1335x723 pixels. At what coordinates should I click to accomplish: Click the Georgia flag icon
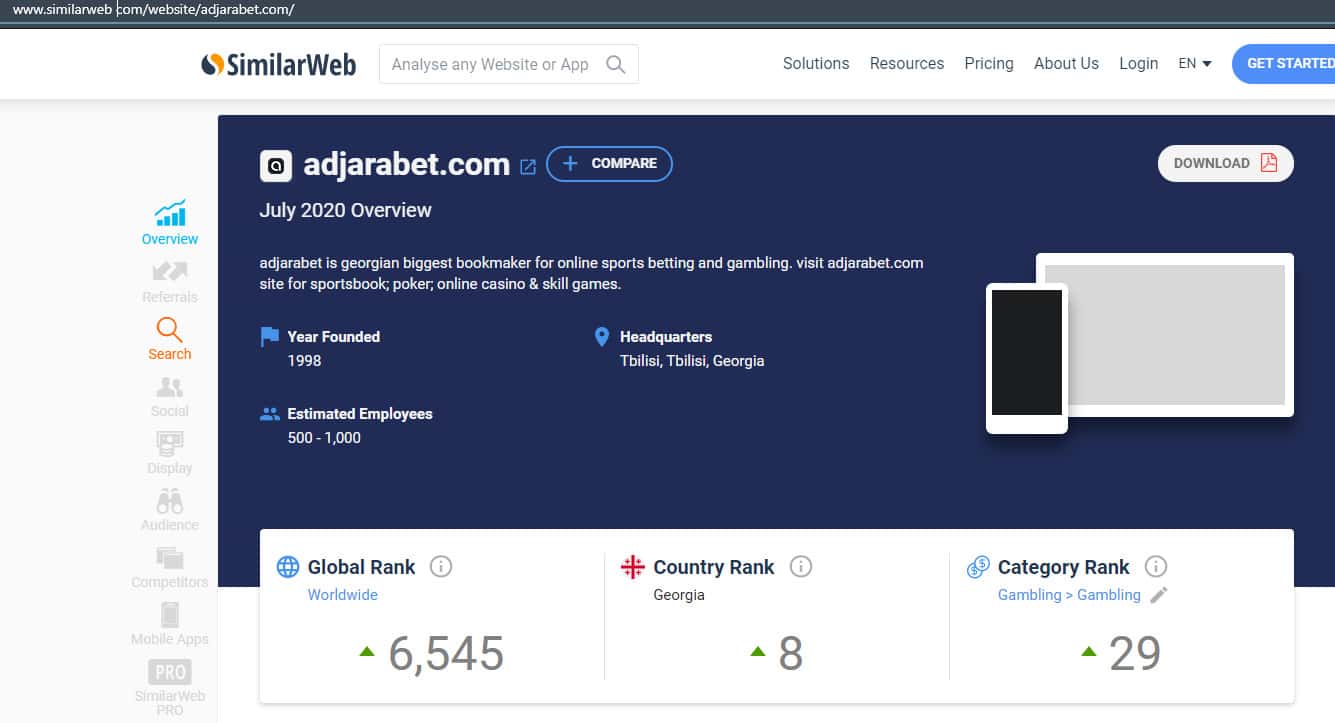click(632, 567)
